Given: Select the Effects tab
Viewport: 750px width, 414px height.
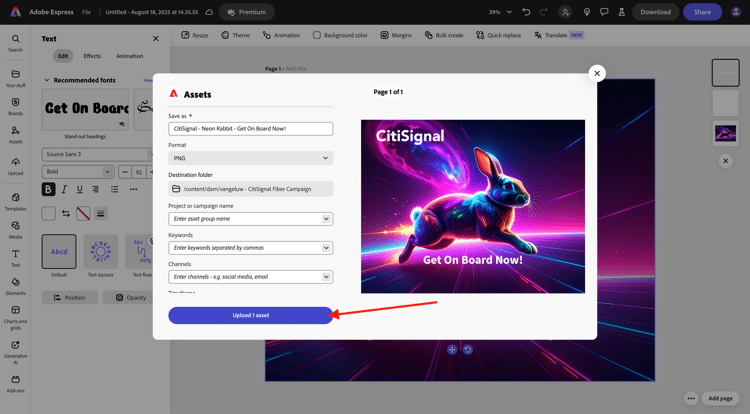Looking at the screenshot, I should pyautogui.click(x=92, y=56).
